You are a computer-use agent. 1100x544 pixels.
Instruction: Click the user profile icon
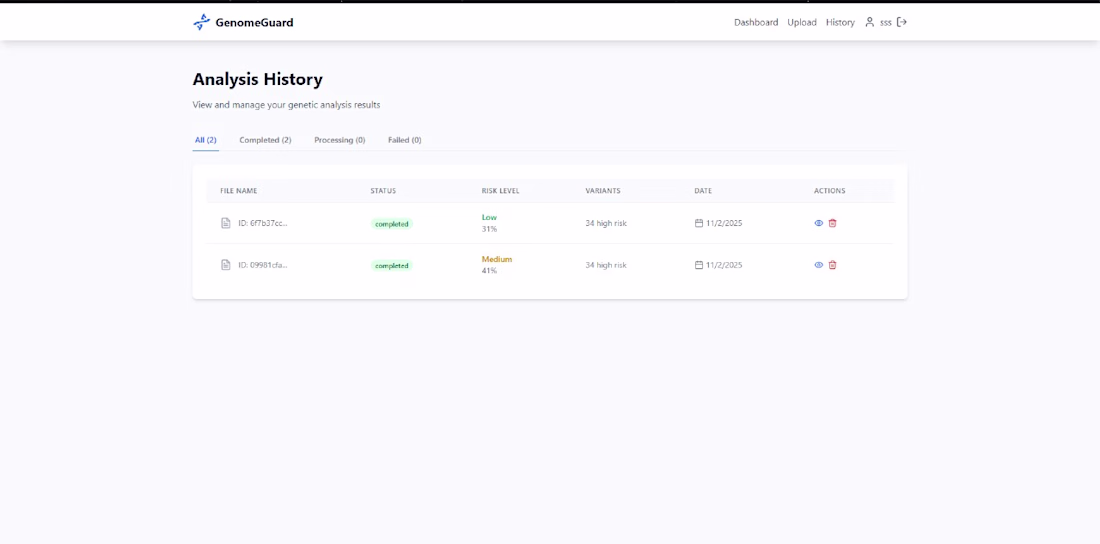tap(869, 22)
